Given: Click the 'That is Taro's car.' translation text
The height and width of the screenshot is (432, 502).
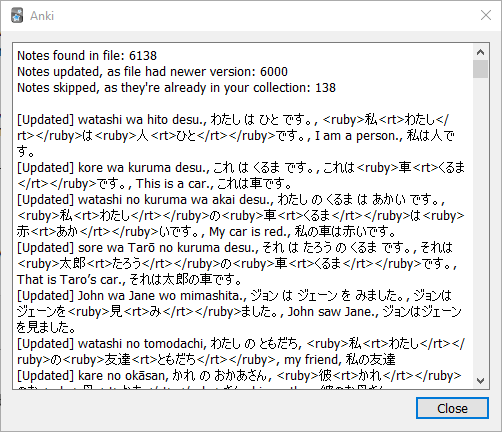Looking at the screenshot, I should (x=71, y=280).
